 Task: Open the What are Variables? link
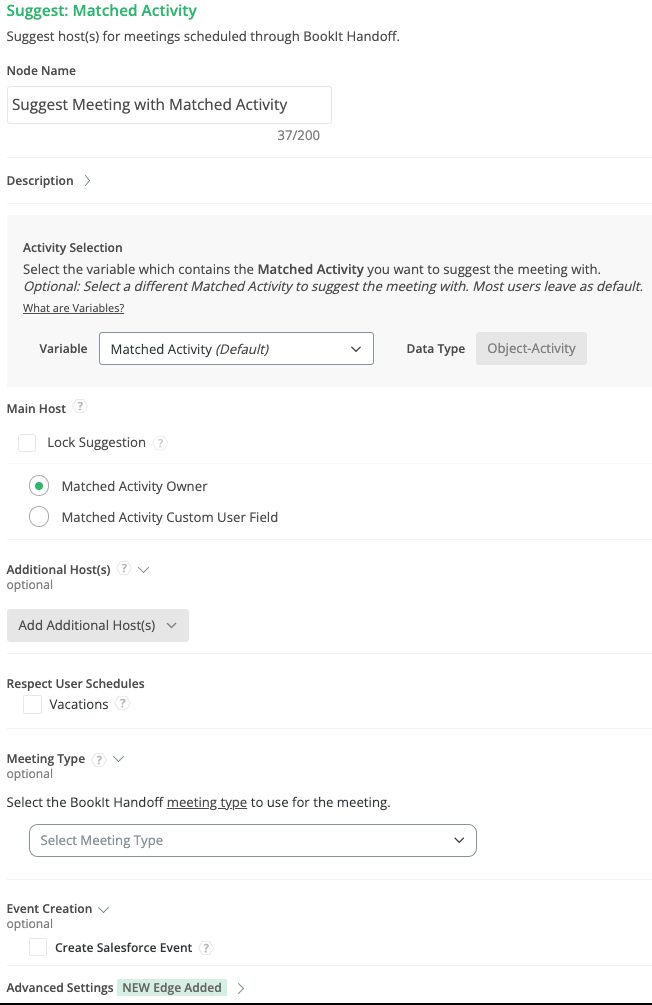73,308
